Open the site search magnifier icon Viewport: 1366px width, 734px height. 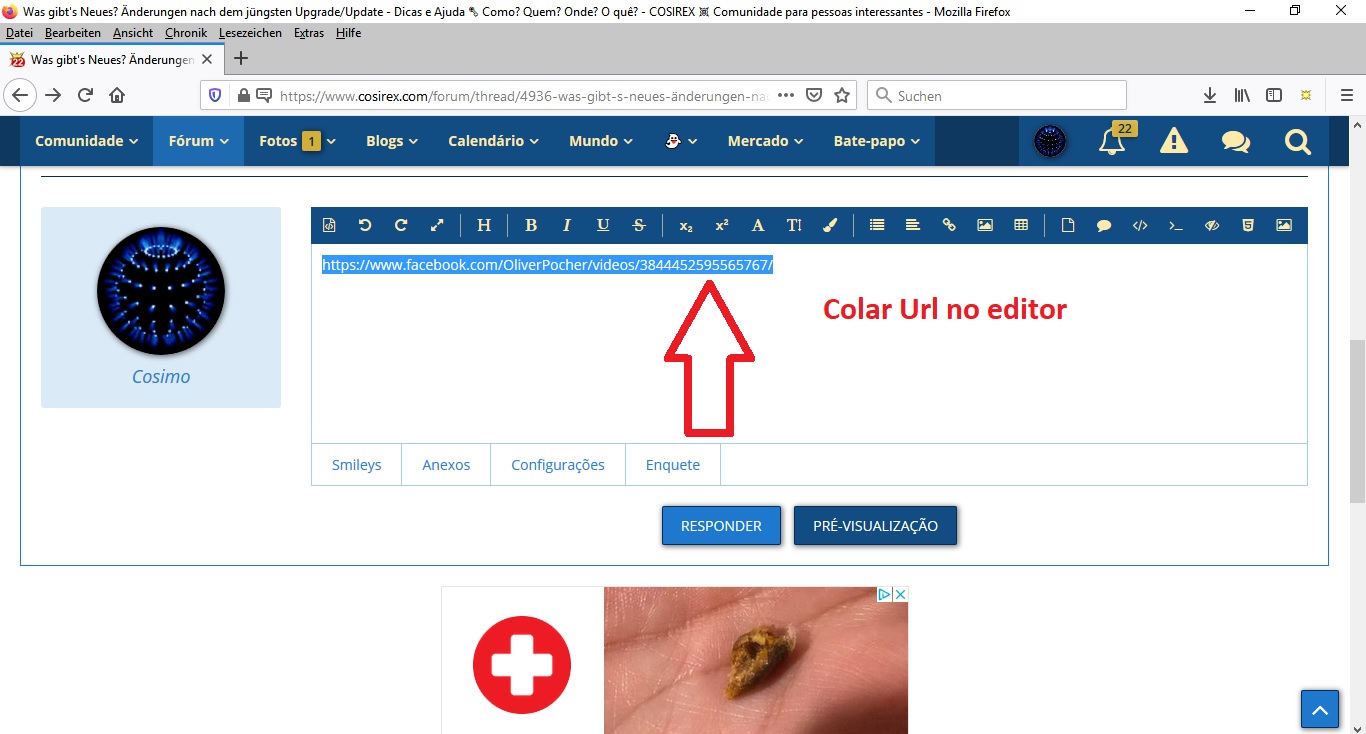[x=1297, y=141]
